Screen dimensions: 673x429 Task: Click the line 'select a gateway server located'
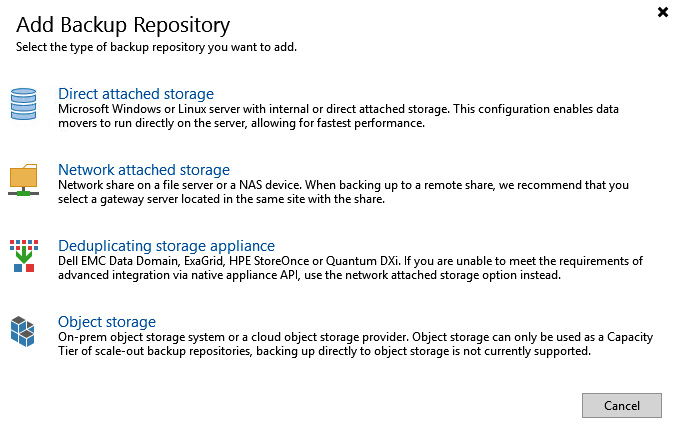221,199
